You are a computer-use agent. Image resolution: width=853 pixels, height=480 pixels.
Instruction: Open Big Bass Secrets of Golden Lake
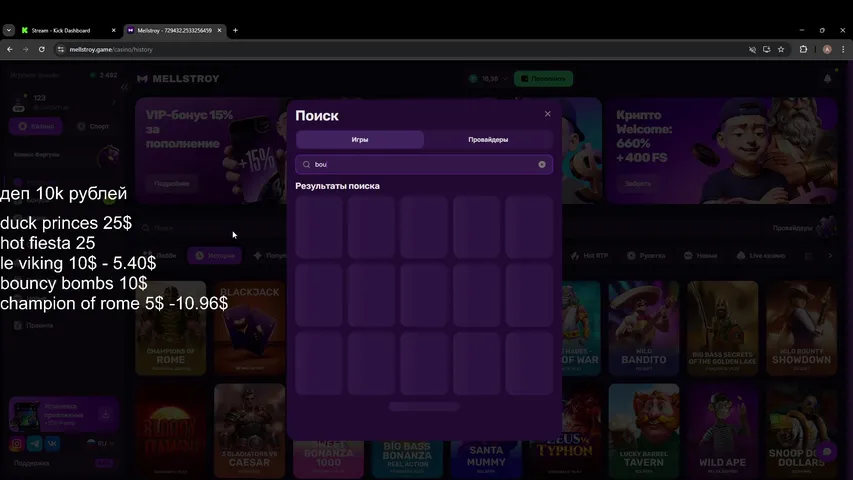pyautogui.click(x=722, y=328)
